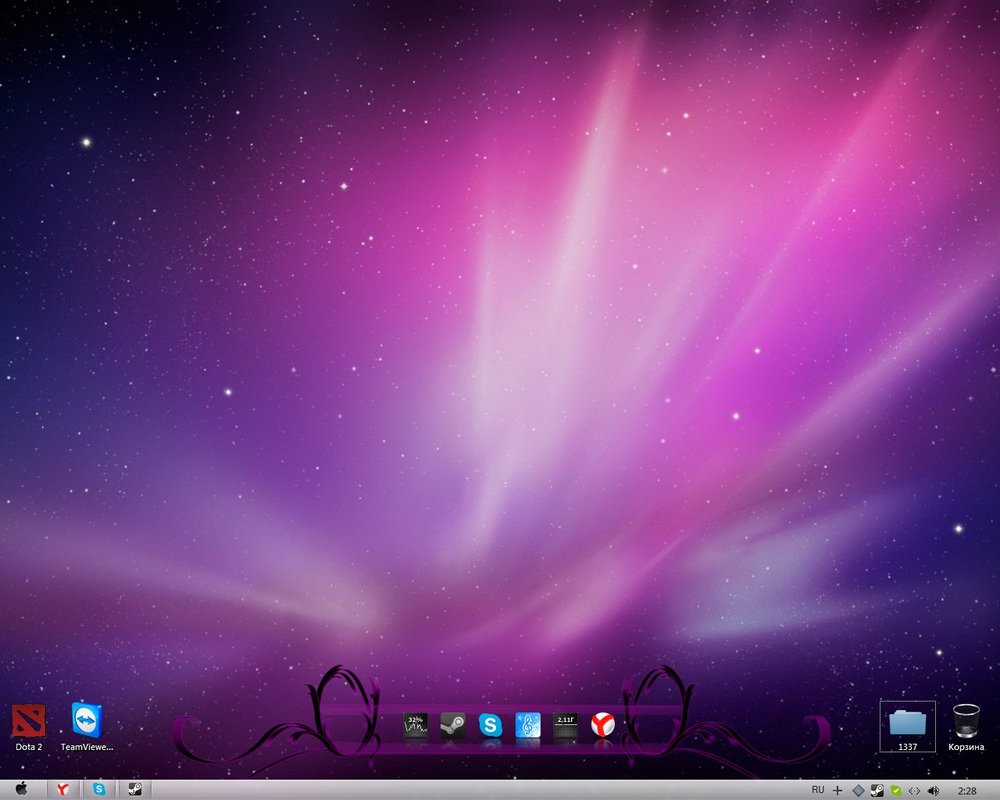The width and height of the screenshot is (1000, 800).
Task: Open the 1337 folder on desktop
Action: (907, 722)
